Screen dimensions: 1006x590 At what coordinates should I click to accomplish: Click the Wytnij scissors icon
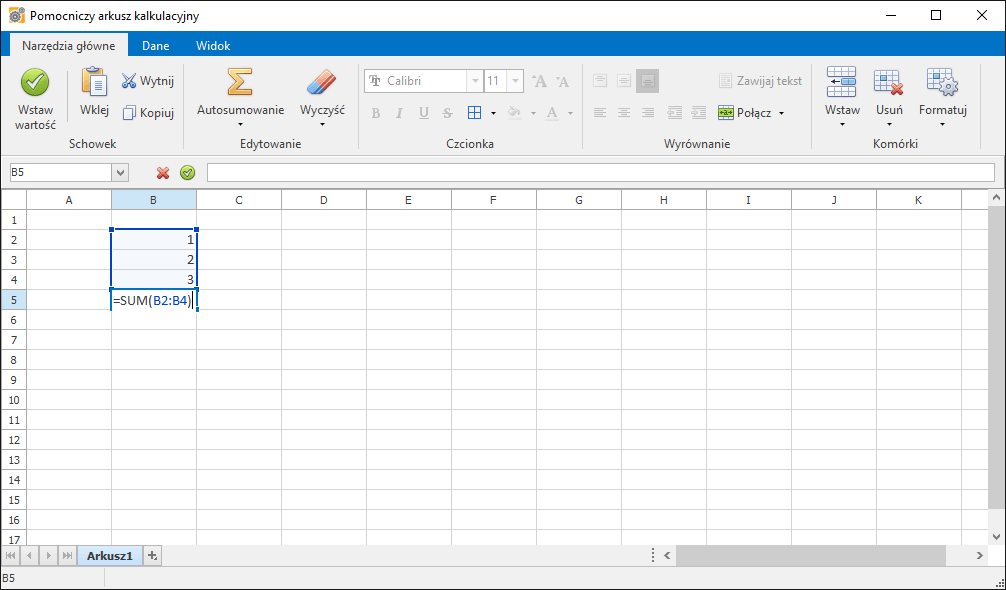(x=129, y=81)
